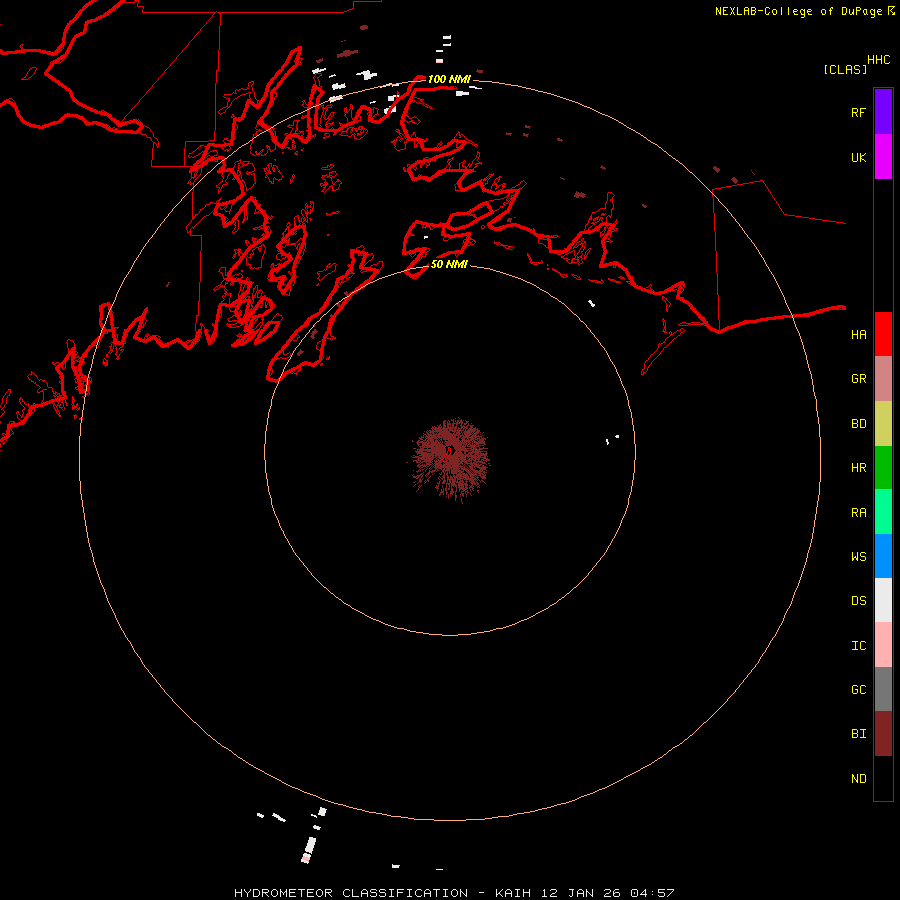Viewport: 900px width, 900px height.
Task: Select the WS legend label
Action: (858, 556)
